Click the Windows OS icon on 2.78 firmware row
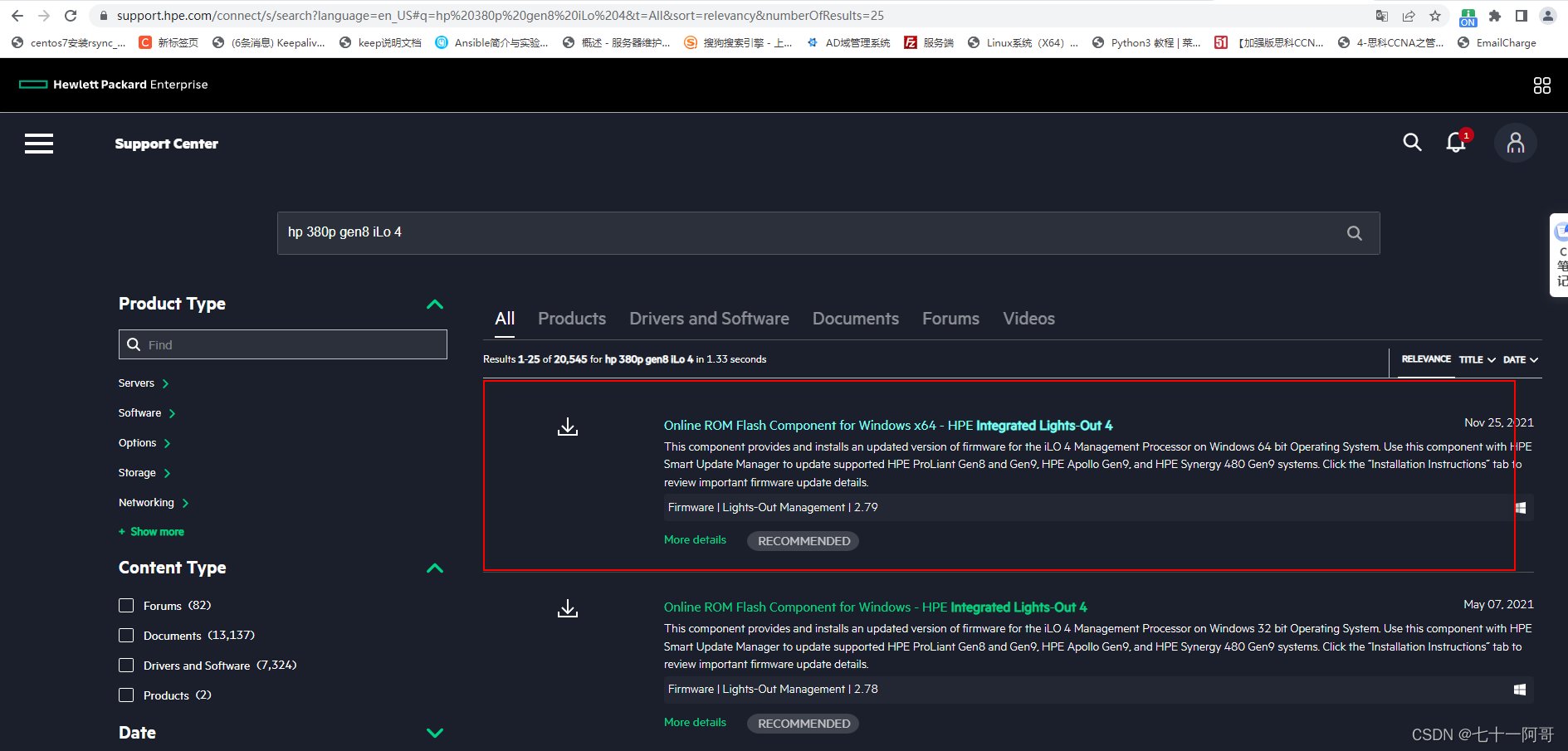This screenshot has width=1568, height=751. pos(1520,690)
